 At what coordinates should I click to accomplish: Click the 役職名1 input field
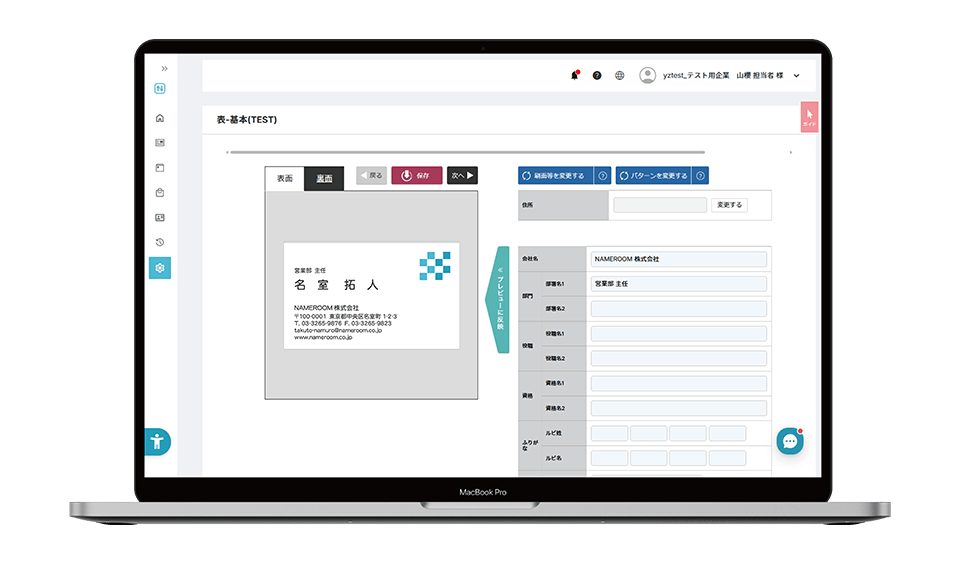[678, 334]
